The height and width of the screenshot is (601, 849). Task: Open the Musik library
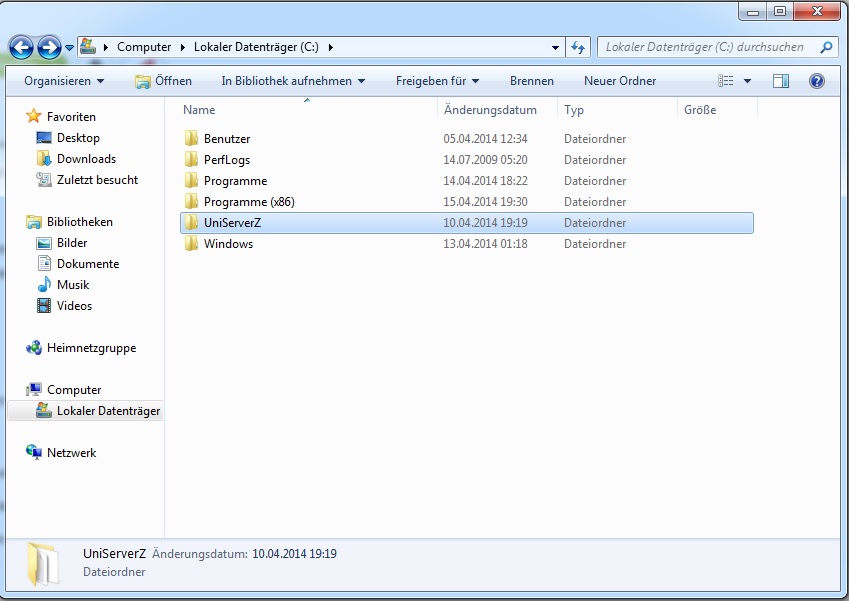click(x=73, y=285)
